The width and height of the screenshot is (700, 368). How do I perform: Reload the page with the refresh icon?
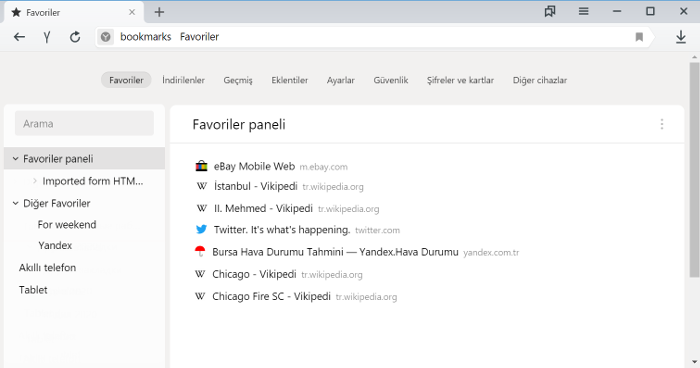[75, 37]
